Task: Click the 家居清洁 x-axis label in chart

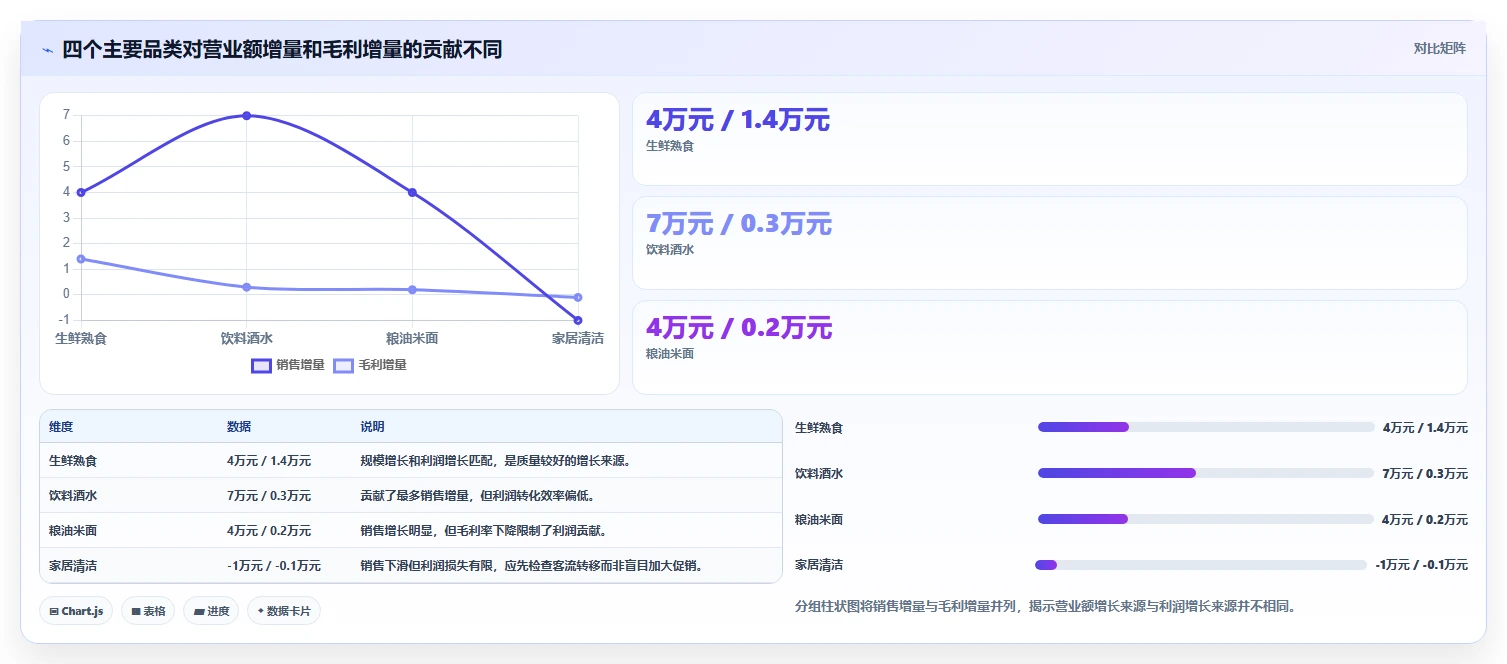Action: [x=578, y=339]
